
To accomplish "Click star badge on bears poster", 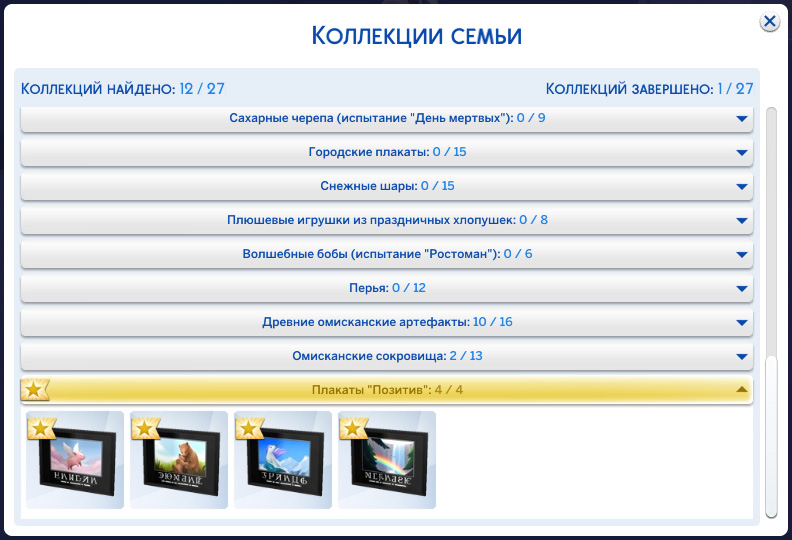I will [x=145, y=429].
